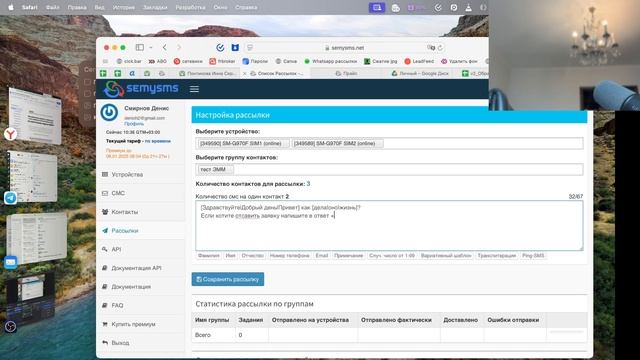Open Документация API in sidebar
The image size is (640, 360).
pyautogui.click(x=136, y=268)
